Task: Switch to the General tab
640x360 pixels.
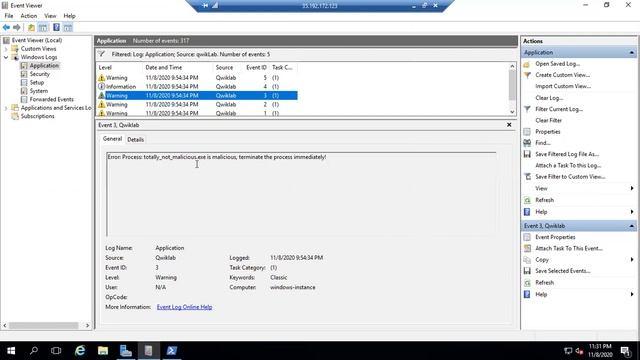Action: tap(112, 139)
